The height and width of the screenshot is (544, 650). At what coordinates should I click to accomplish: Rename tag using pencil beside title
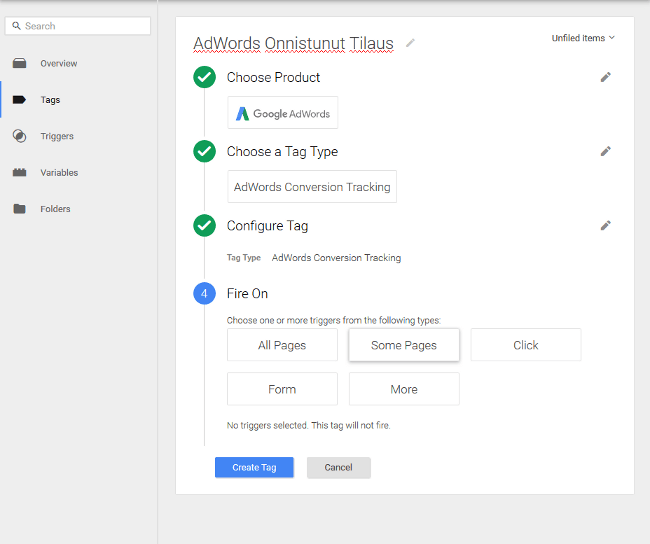tap(410, 43)
